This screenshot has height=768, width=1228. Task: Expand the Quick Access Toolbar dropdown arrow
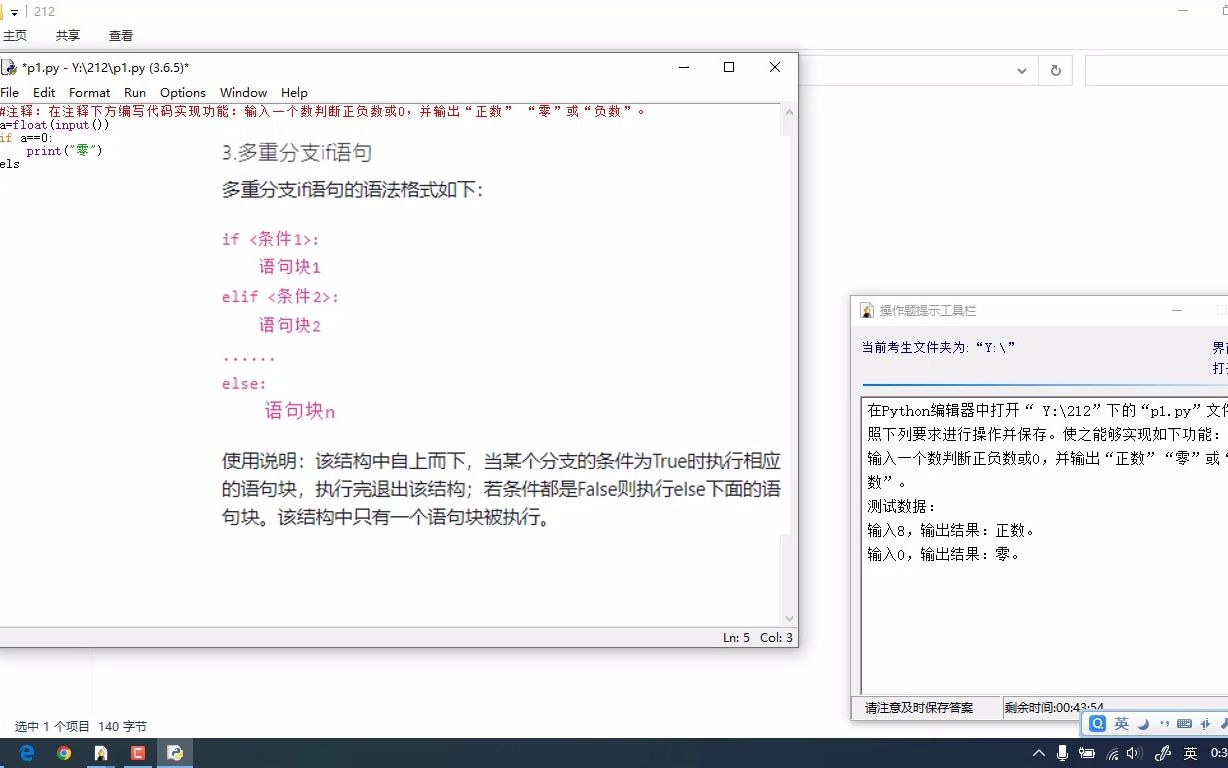click(14, 12)
